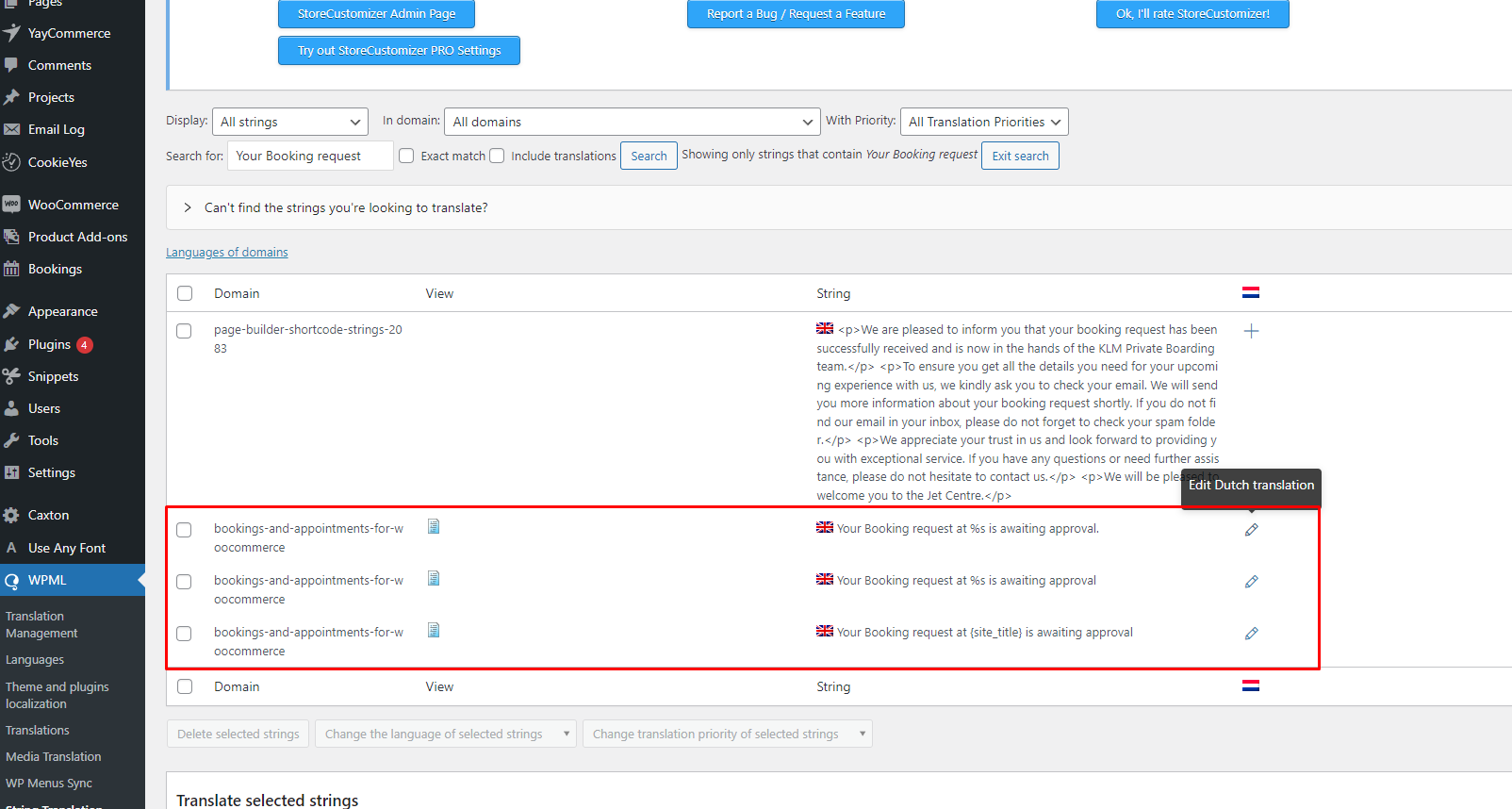Open Translation Management submenu item
Viewport: 1512px width, 809px height.
coord(41,625)
